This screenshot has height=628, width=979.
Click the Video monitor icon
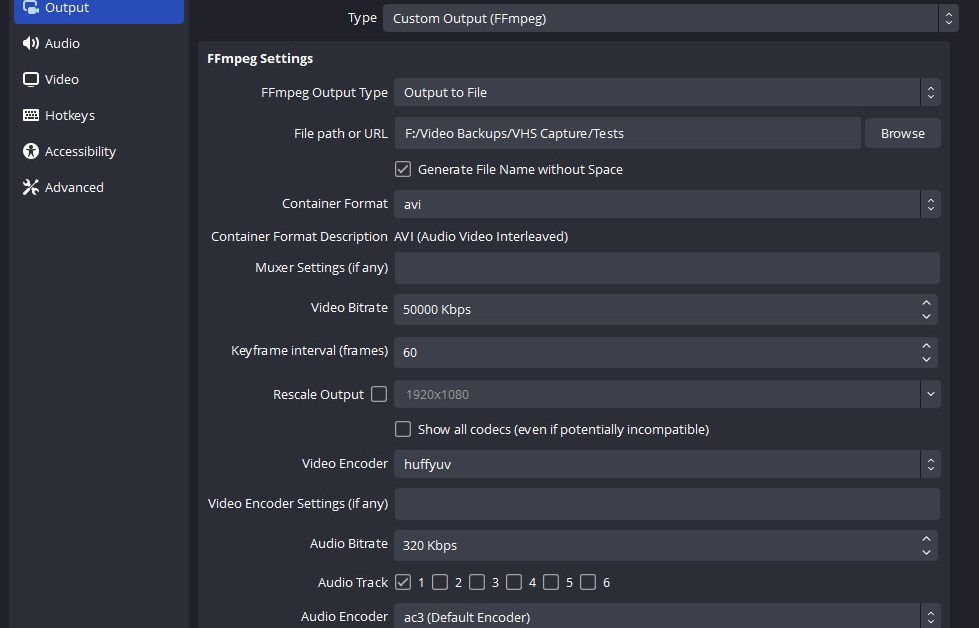point(30,79)
